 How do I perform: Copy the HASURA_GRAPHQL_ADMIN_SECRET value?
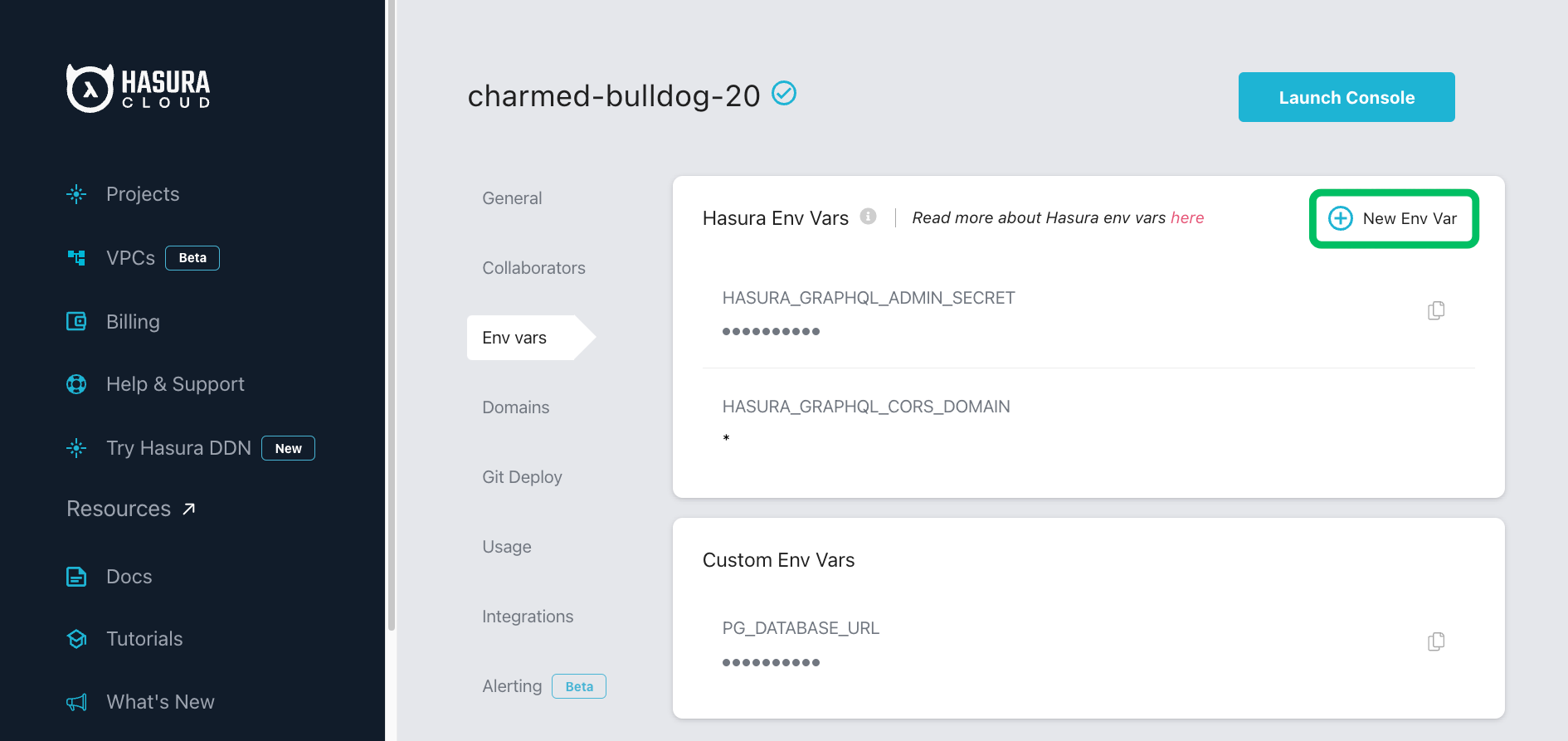[x=1436, y=310]
